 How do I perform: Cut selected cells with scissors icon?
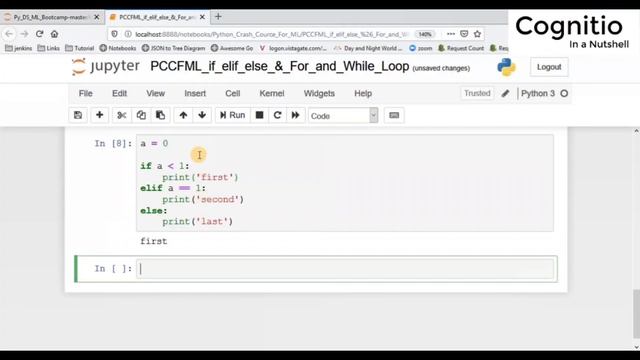coord(121,115)
